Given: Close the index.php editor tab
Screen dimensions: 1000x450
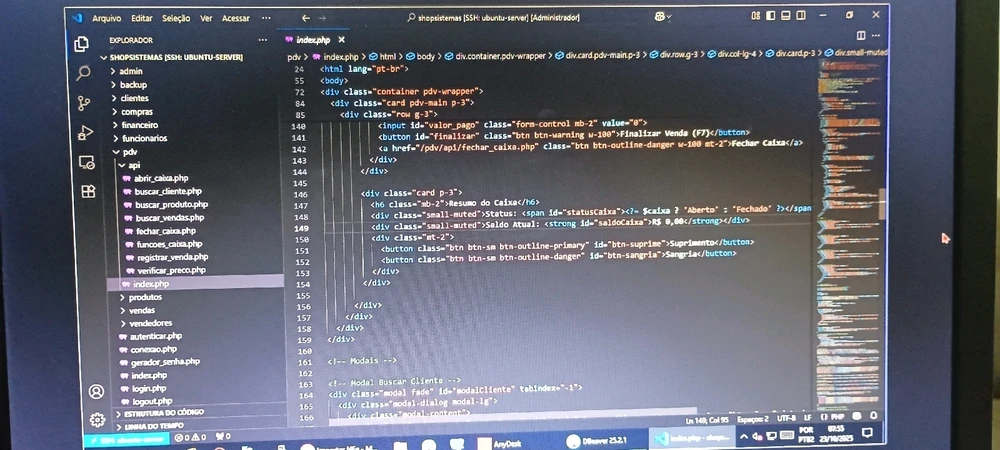Looking at the screenshot, I should coord(341,39).
